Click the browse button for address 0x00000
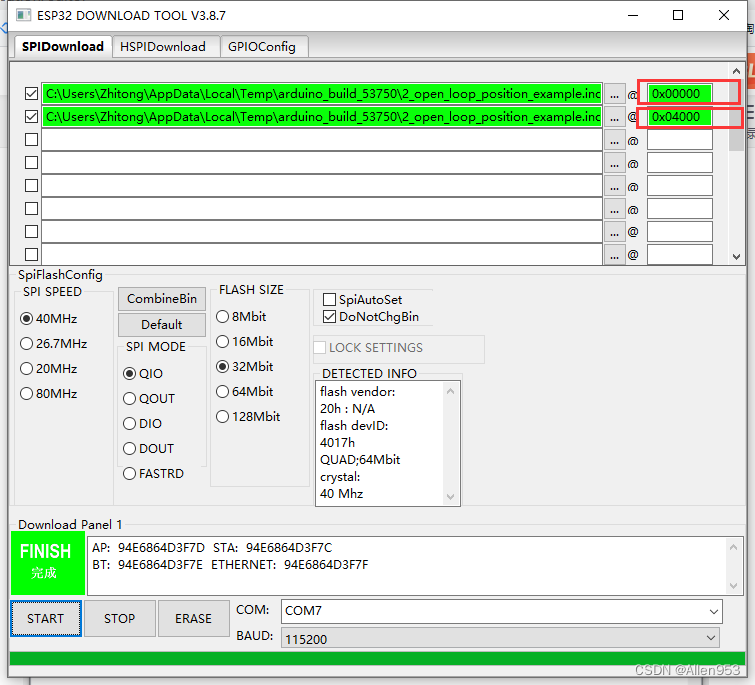755x685 pixels. pyautogui.click(x=614, y=94)
